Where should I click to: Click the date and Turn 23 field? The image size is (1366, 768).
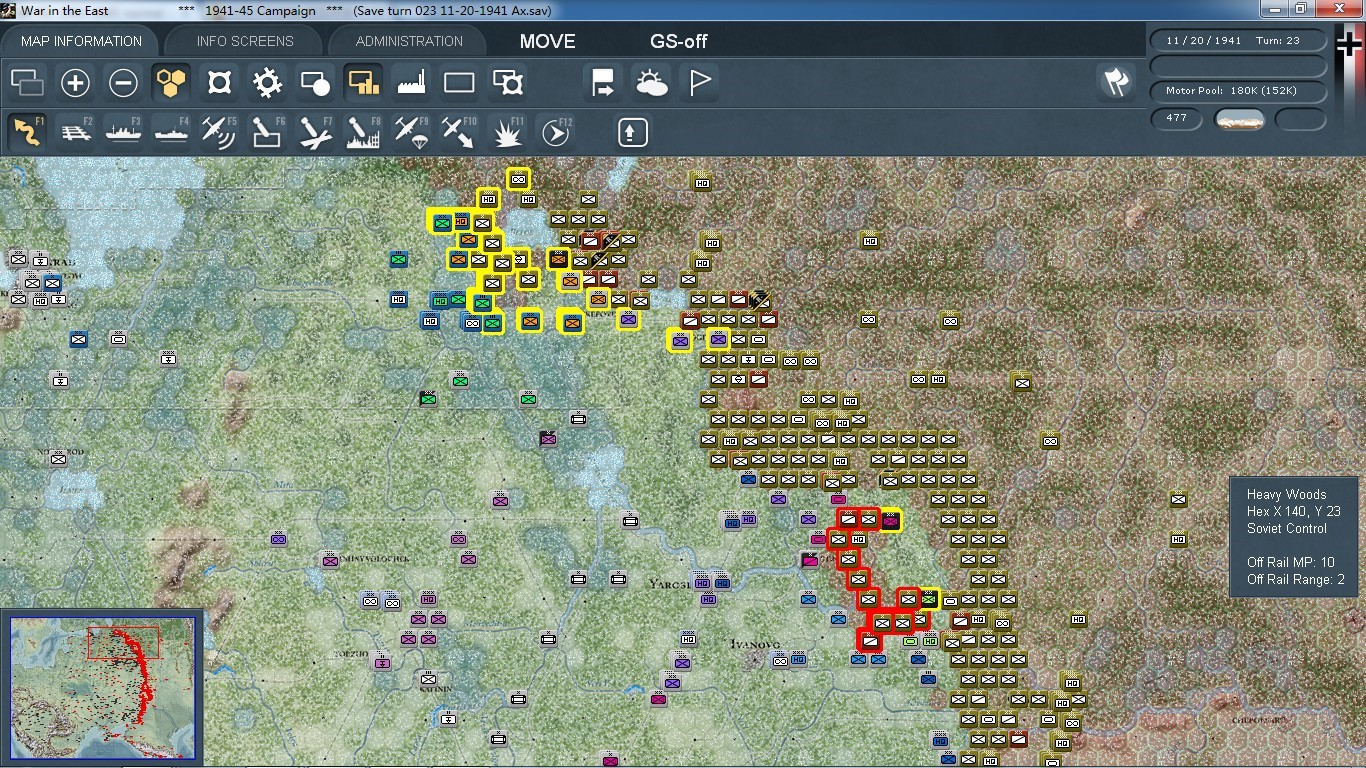point(1238,41)
